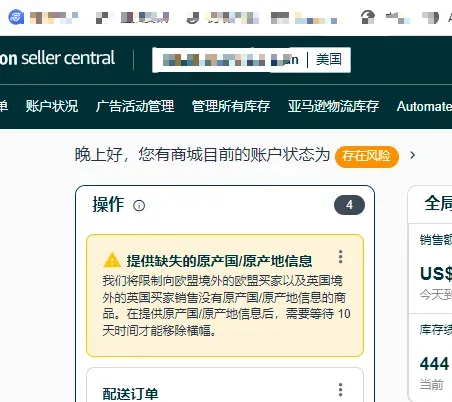
Task: Click the yellow warning triangle icon
Action: 112,260
